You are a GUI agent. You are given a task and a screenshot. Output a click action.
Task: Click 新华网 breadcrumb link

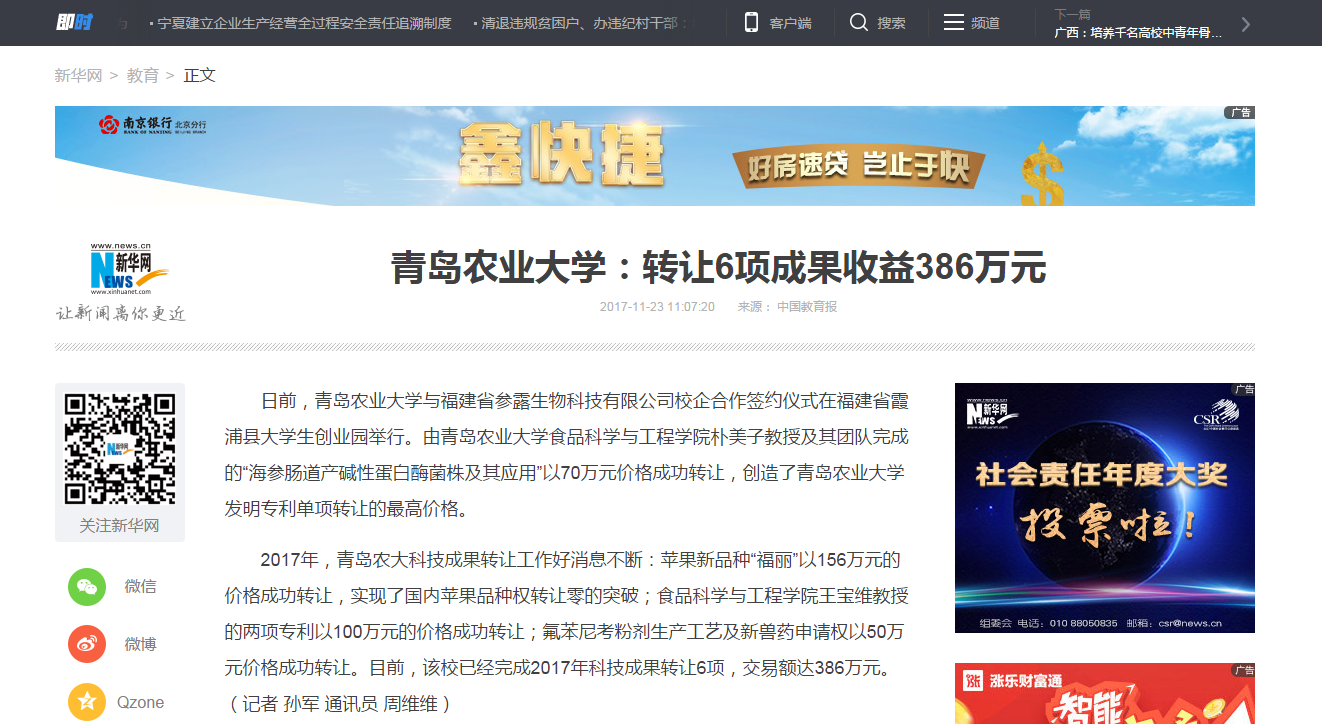pos(78,75)
